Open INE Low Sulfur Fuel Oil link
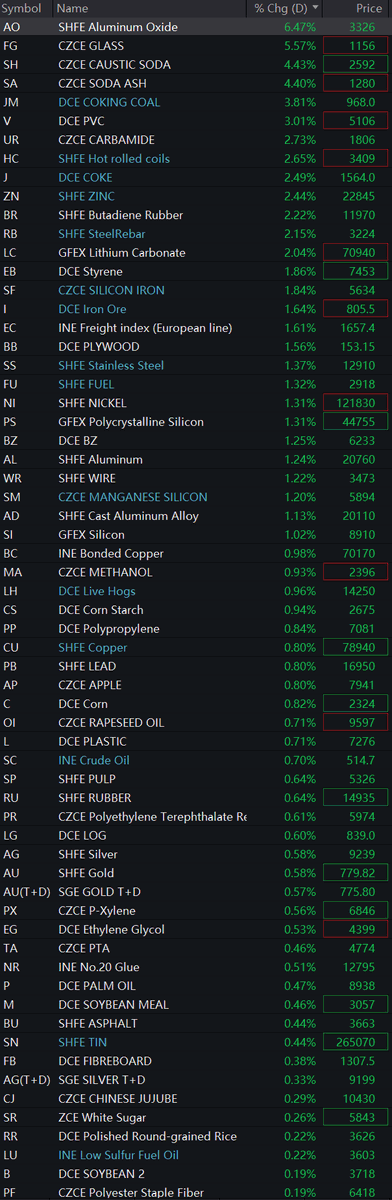Image resolution: width=392 pixels, height=1200 pixels. (x=119, y=1154)
